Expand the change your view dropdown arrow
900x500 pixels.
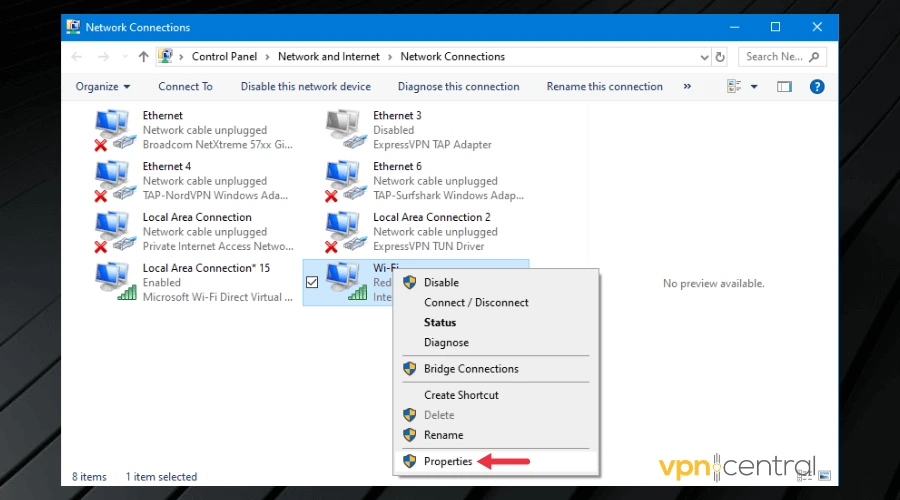click(754, 87)
